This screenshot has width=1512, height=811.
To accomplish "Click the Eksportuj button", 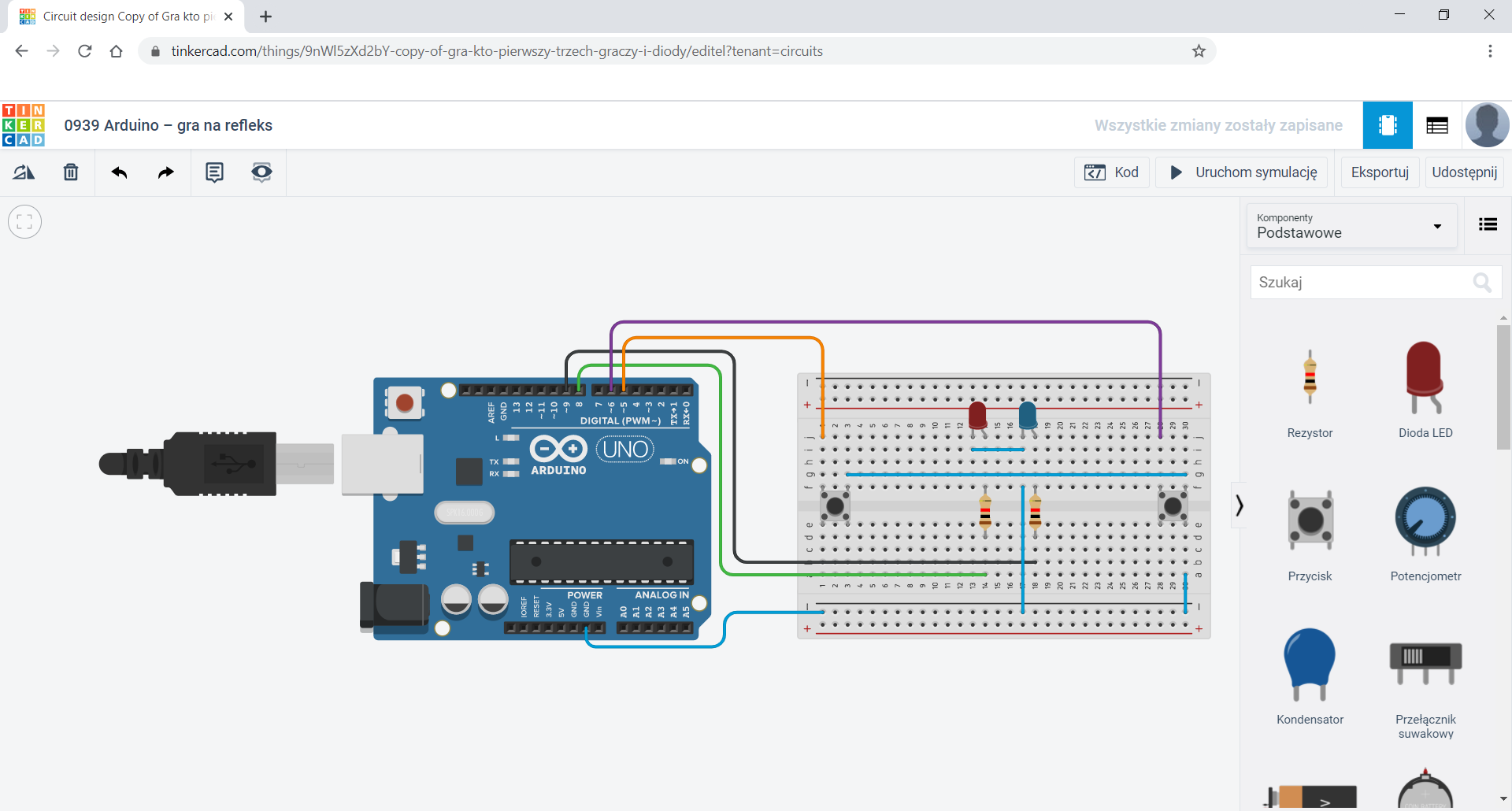I will [1380, 172].
